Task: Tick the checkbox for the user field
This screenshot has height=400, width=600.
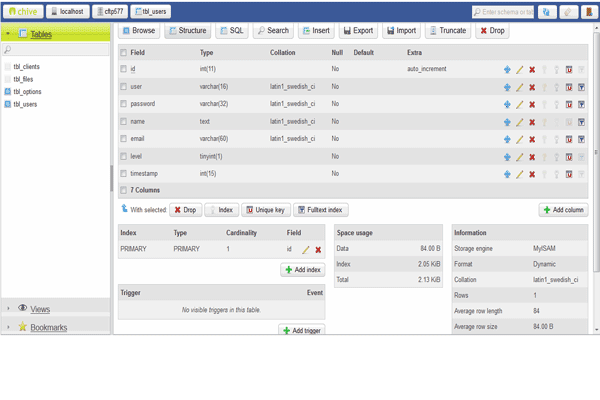Action: (x=124, y=87)
